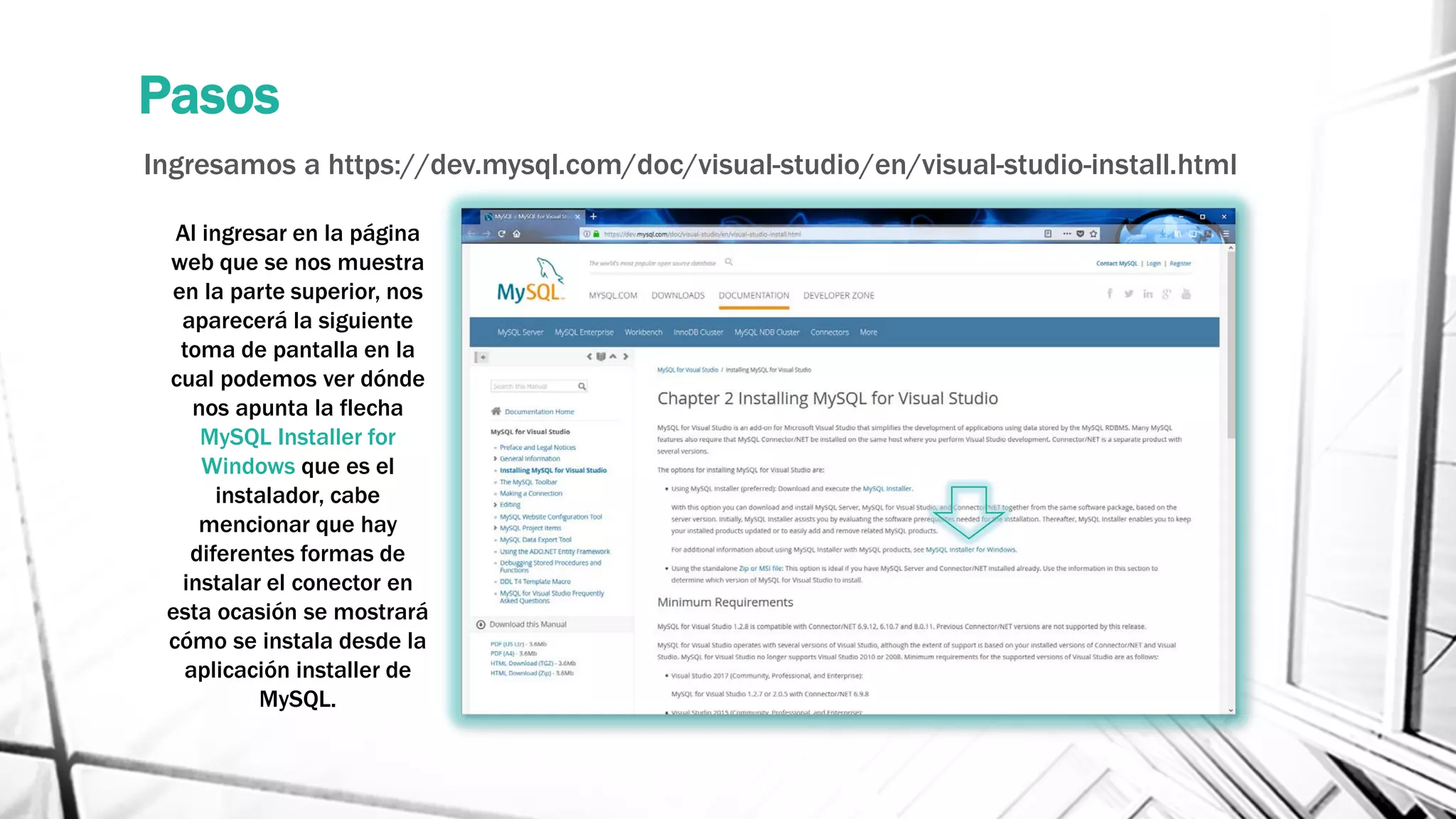The width and height of the screenshot is (1456, 819).
Task: Open MySQL LinkedIn page icon
Action: [1148, 294]
